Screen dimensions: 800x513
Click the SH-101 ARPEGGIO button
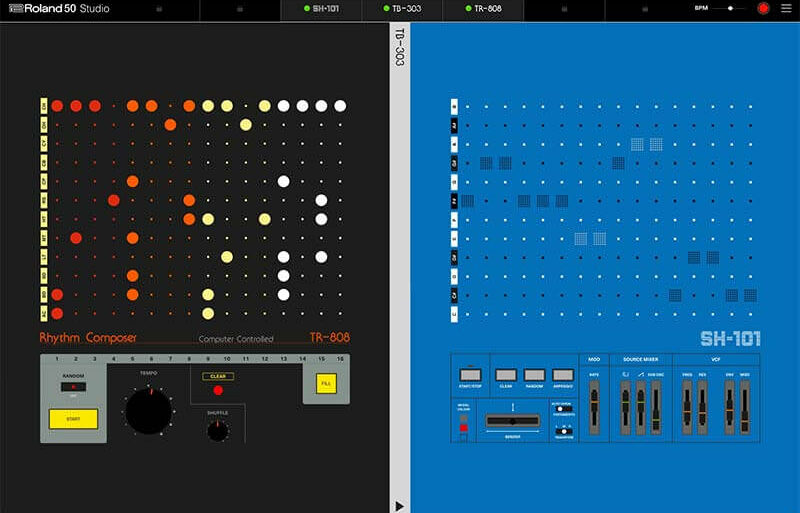pos(563,375)
